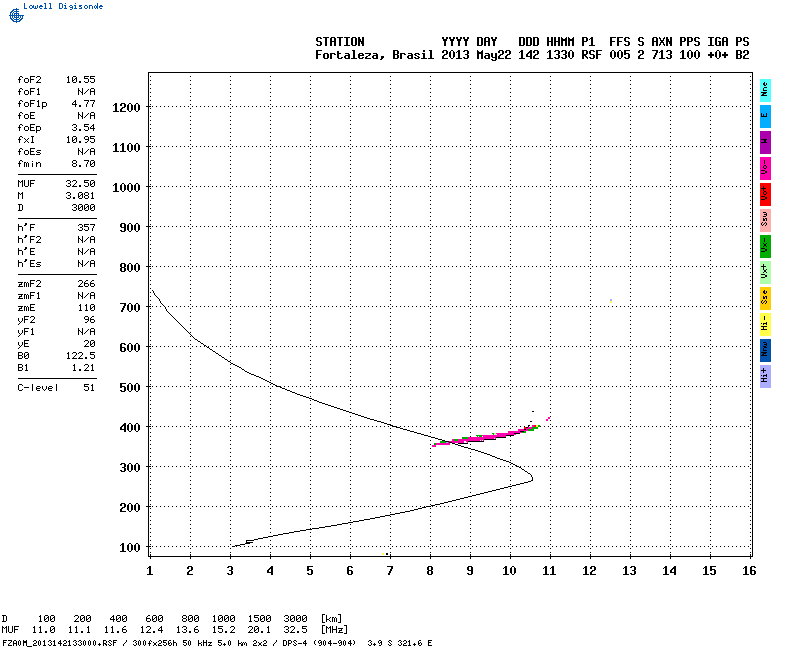Viewport: 800px width, 650px height.
Task: Click the yF2 value 96
Action: click(x=89, y=320)
